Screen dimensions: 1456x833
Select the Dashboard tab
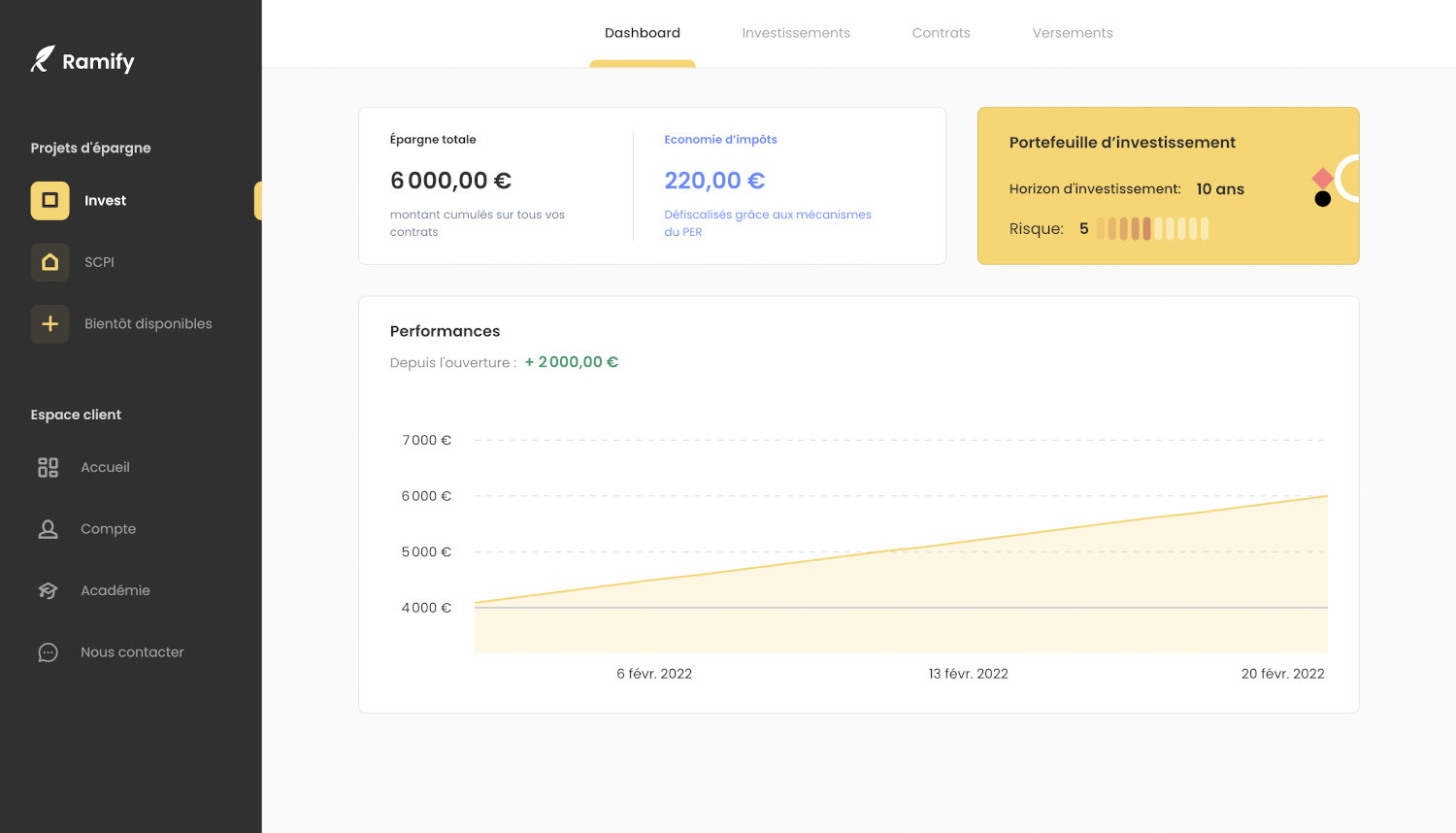coord(642,32)
